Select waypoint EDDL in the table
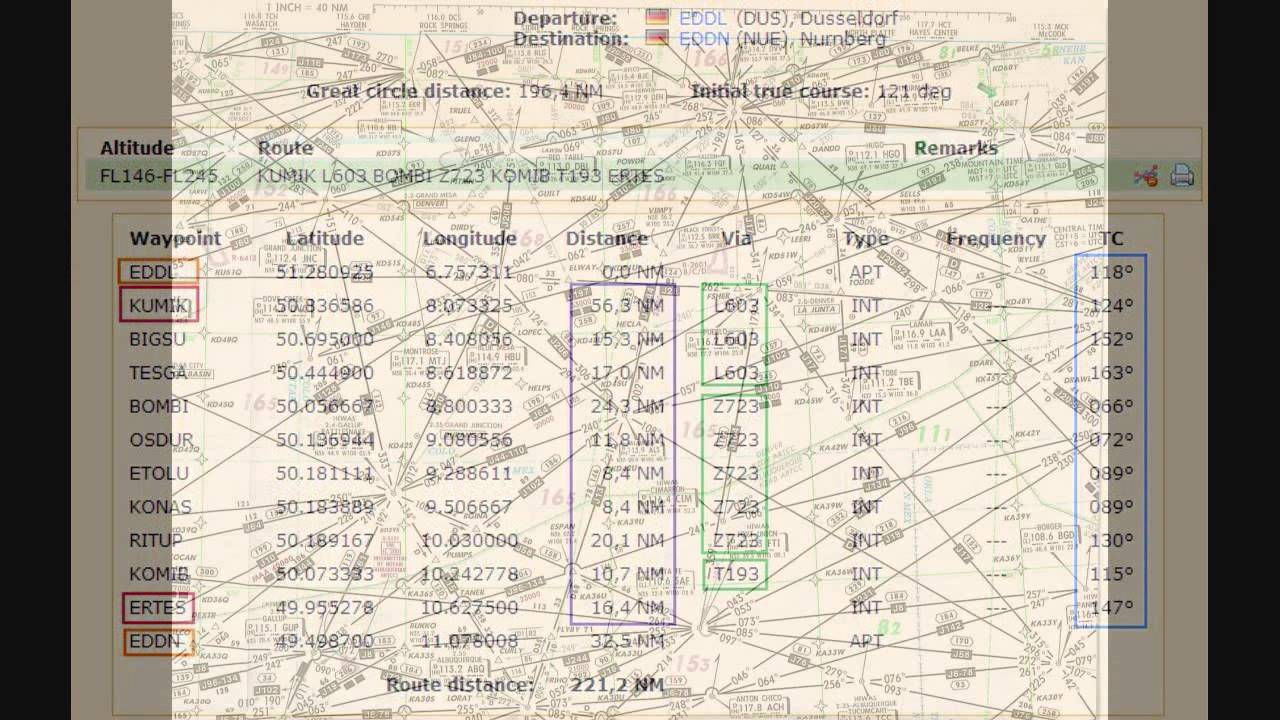Image resolution: width=1280 pixels, height=720 pixels. pos(153,272)
